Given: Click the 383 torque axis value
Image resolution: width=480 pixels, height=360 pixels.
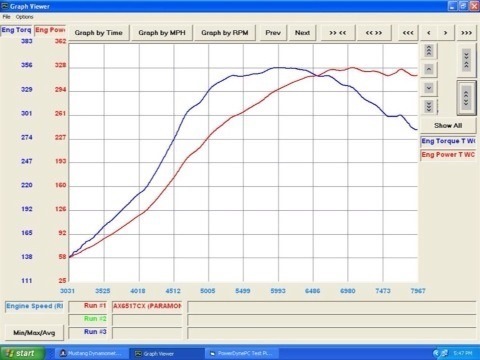Looking at the screenshot, I should tap(27, 41).
